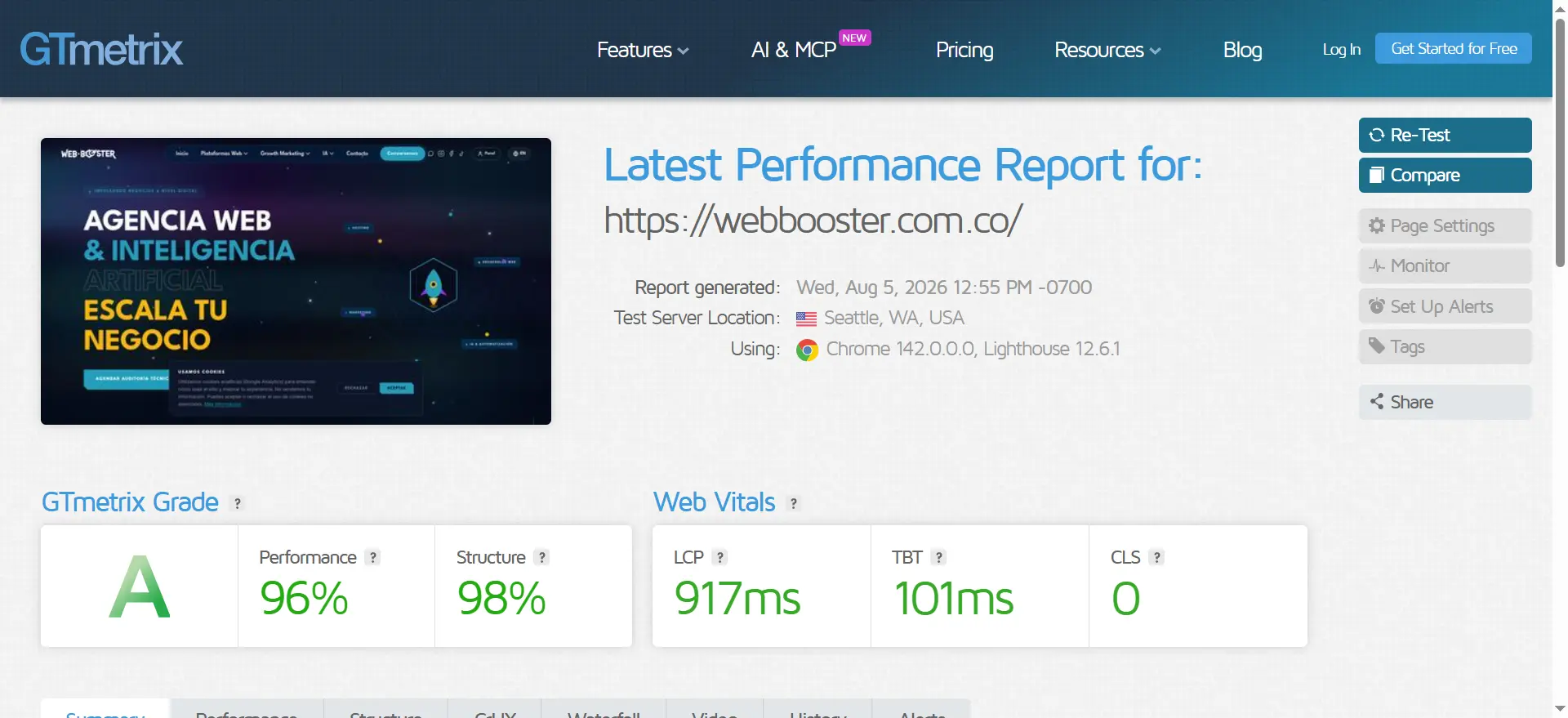The image size is (1568, 718).
Task: Click the scrollbar down arrow
Action: (1560, 709)
